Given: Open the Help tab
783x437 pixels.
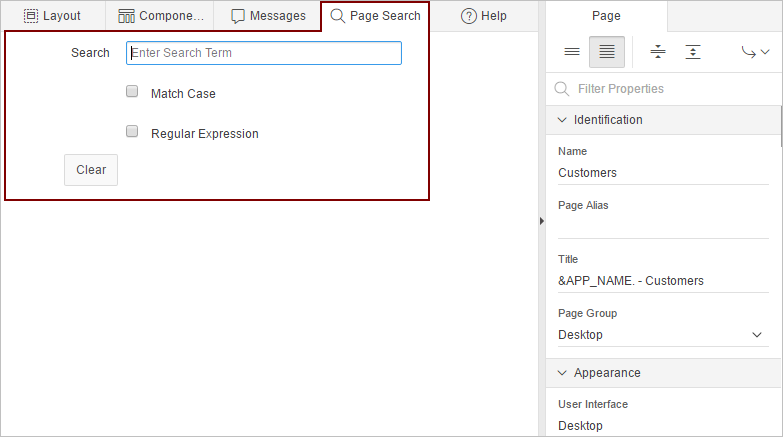Looking at the screenshot, I should (484, 16).
